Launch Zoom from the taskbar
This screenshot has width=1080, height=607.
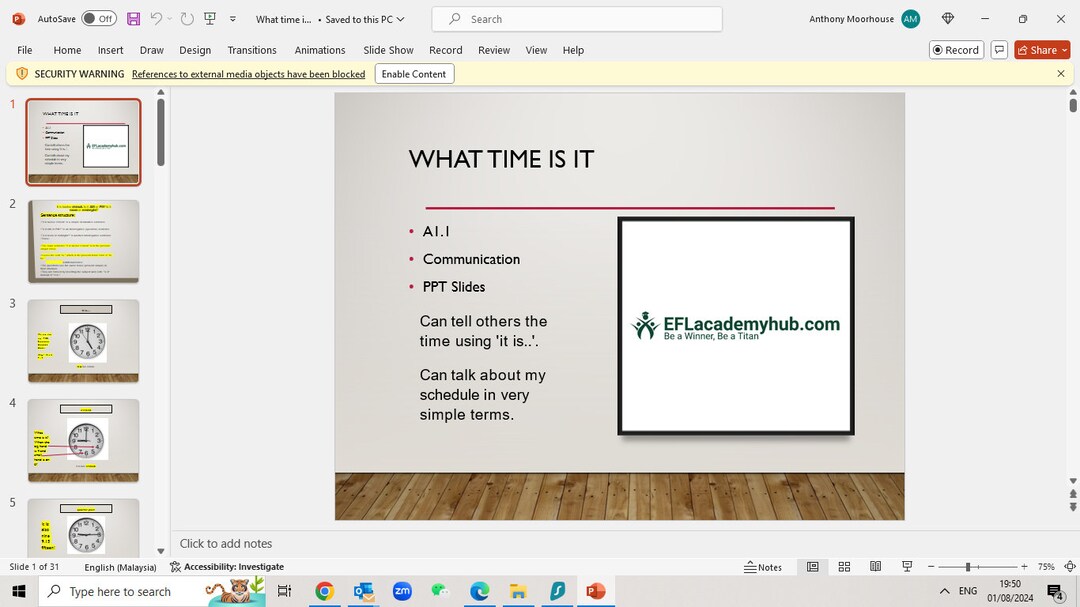tap(402, 591)
